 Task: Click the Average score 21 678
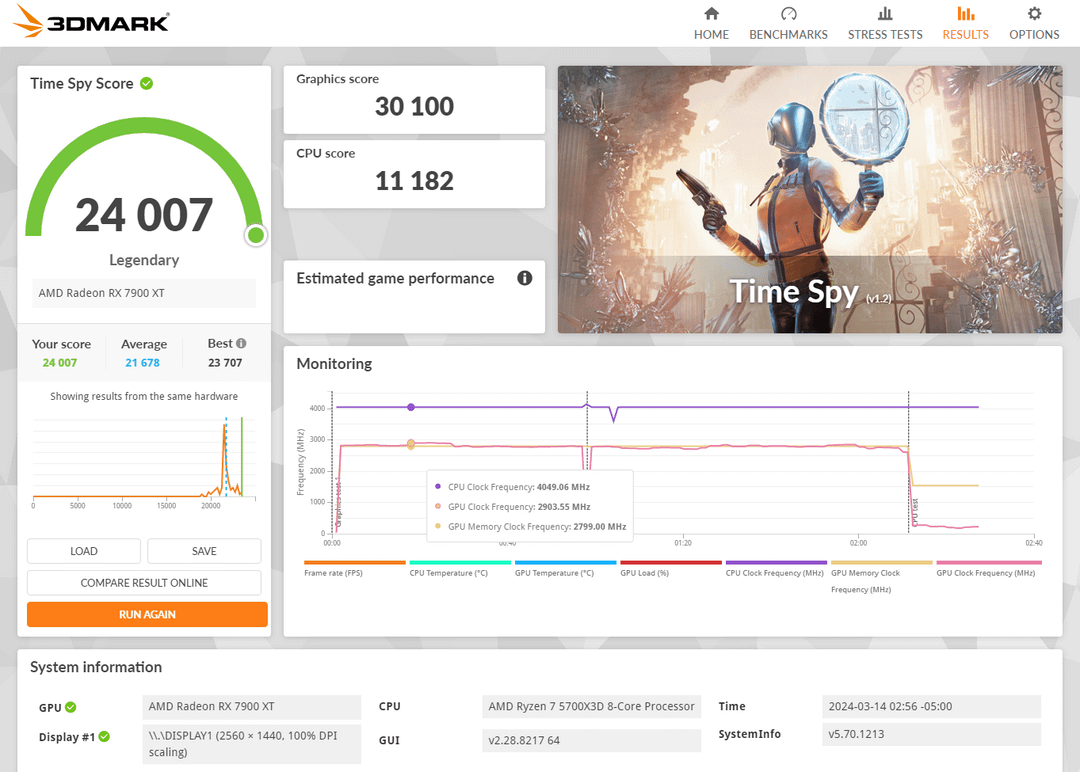143,362
